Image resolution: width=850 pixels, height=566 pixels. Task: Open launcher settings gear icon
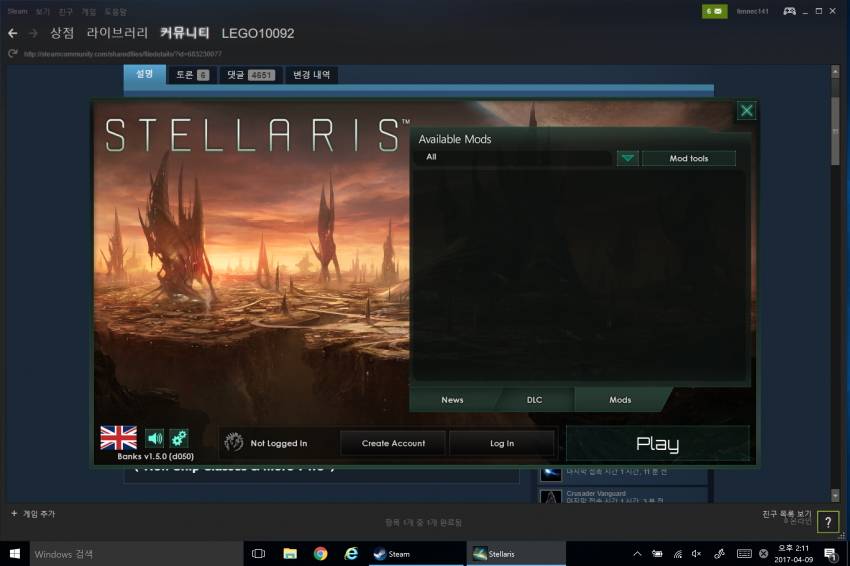click(x=179, y=438)
